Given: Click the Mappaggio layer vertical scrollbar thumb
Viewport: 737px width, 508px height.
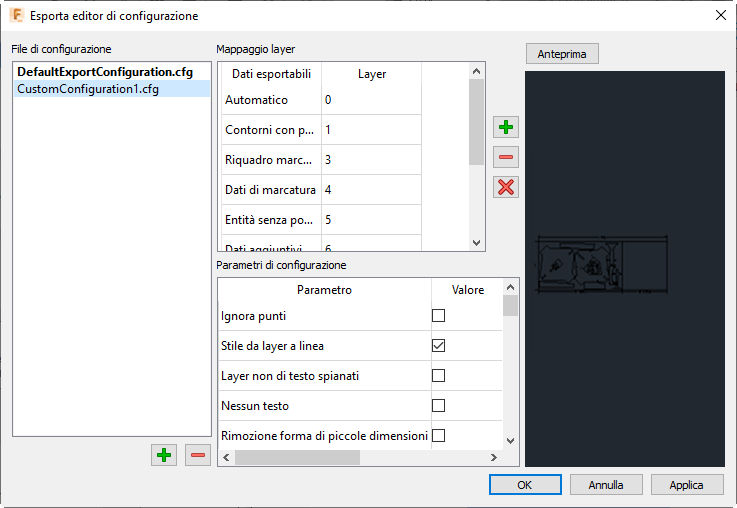Looking at the screenshot, I should 476,122.
